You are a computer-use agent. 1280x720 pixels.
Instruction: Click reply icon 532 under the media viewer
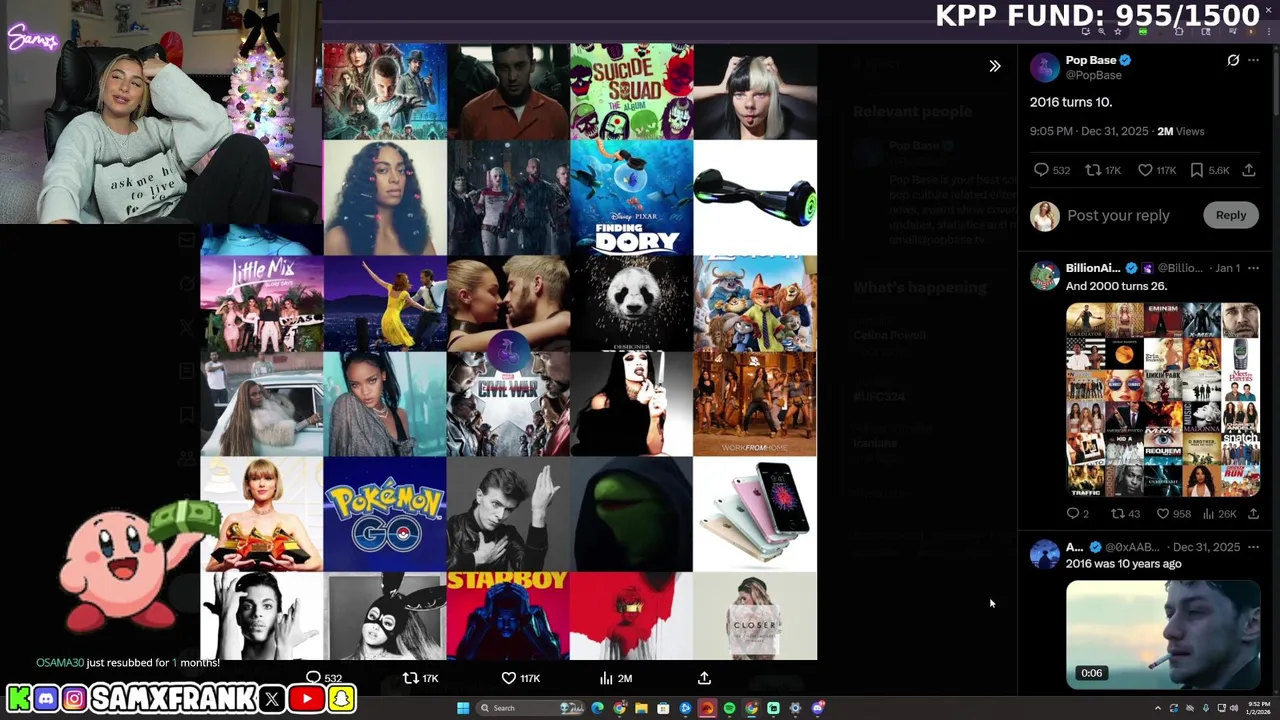point(313,678)
